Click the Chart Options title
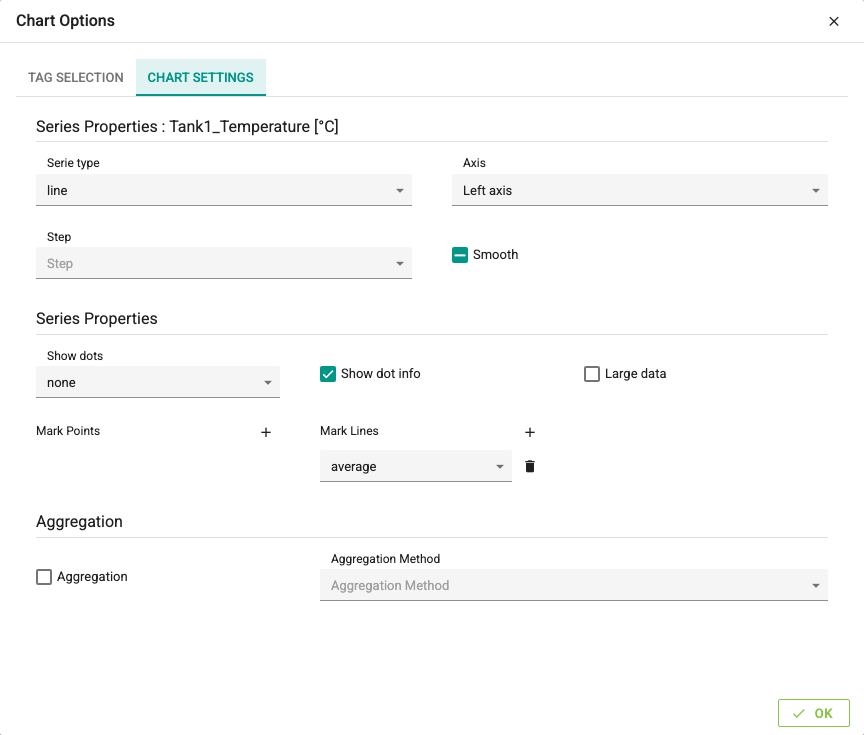The height and width of the screenshot is (735, 864). pyautogui.click(x=66, y=21)
